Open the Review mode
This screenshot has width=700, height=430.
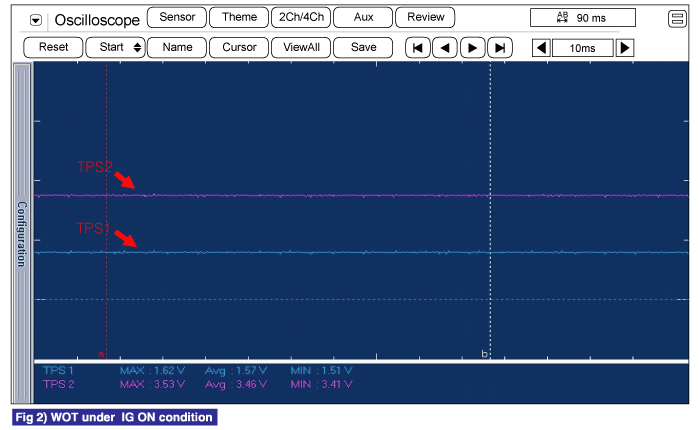(425, 17)
